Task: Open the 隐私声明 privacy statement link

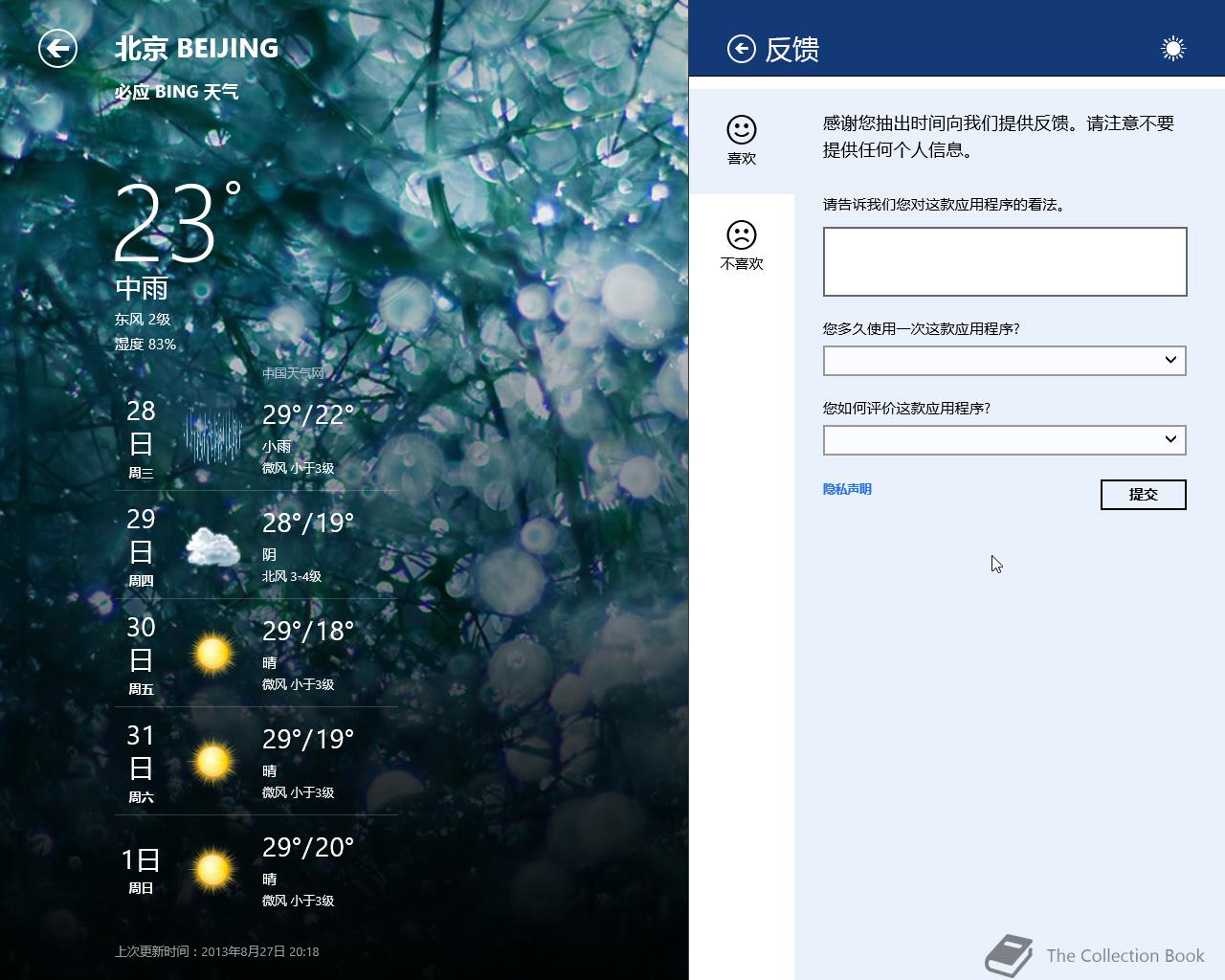Action: 847,489
